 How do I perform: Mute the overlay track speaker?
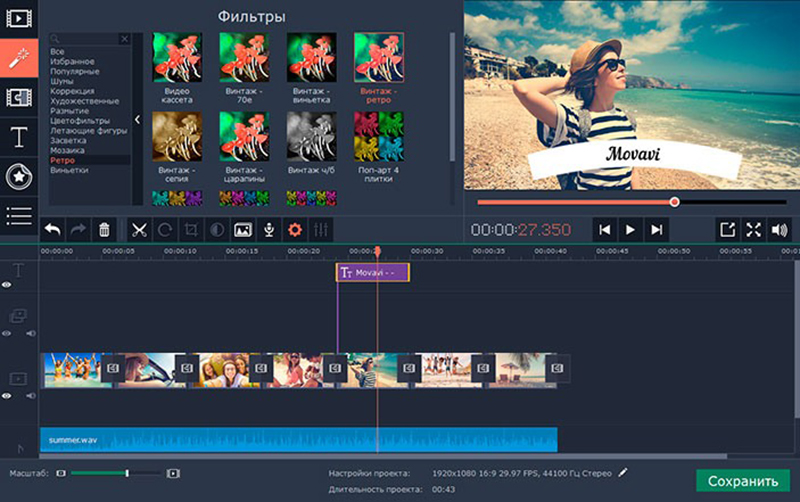[31, 333]
